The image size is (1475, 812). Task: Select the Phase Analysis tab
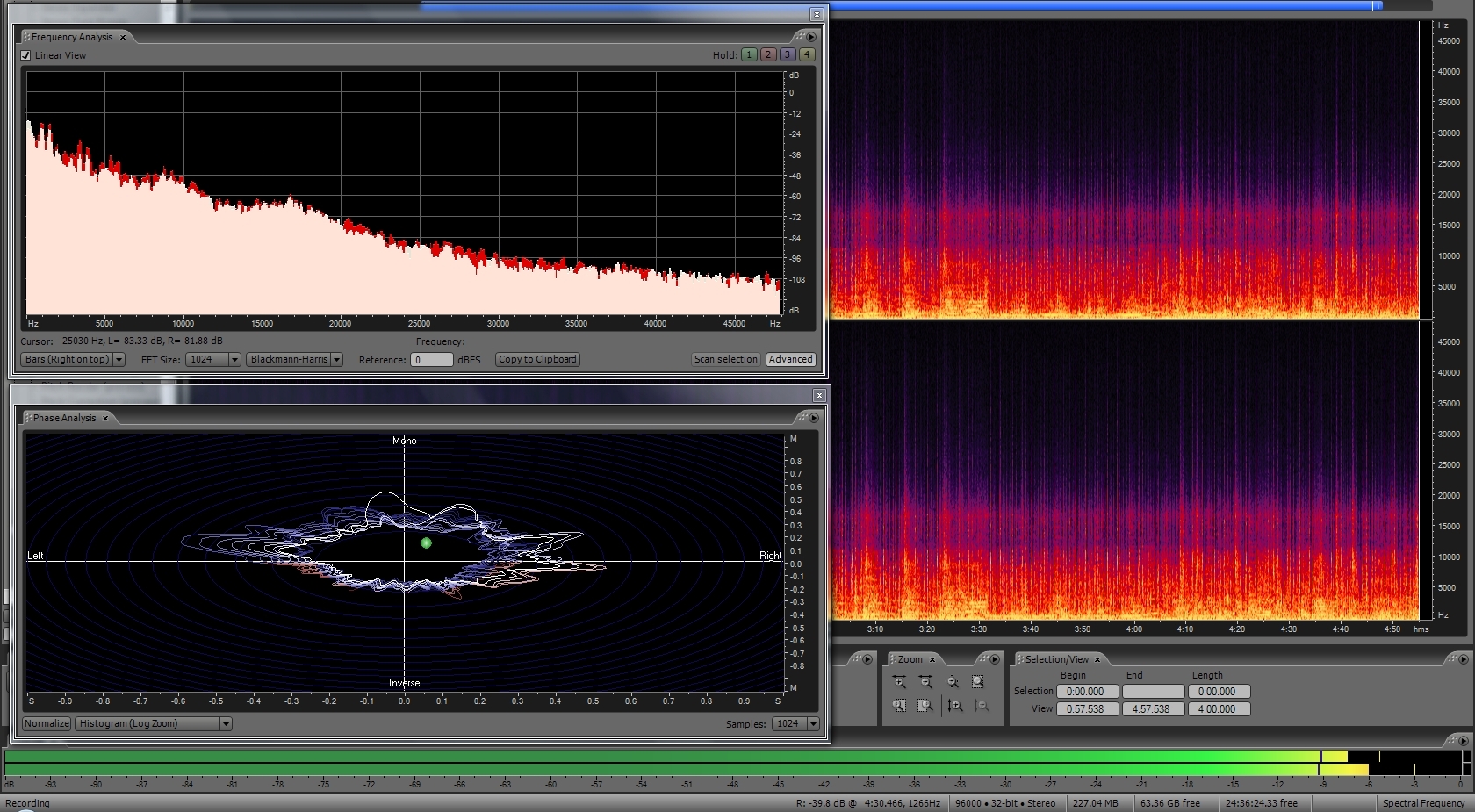coord(65,418)
